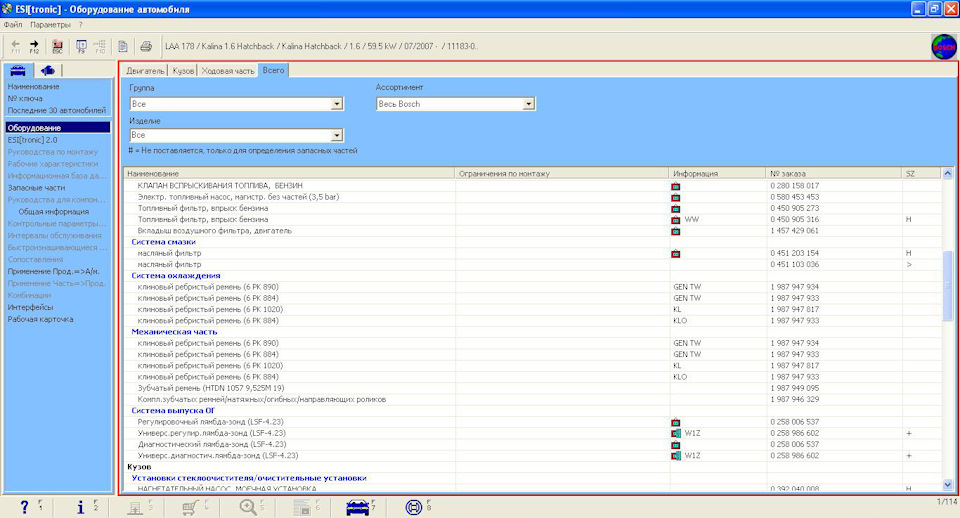Open info icon for Электр. топливный насос row
This screenshot has height=518, width=960.
tap(675, 197)
